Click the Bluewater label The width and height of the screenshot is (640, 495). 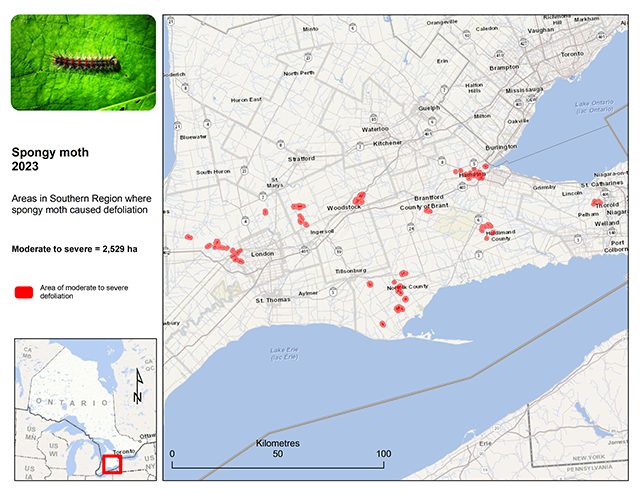pyautogui.click(x=193, y=137)
